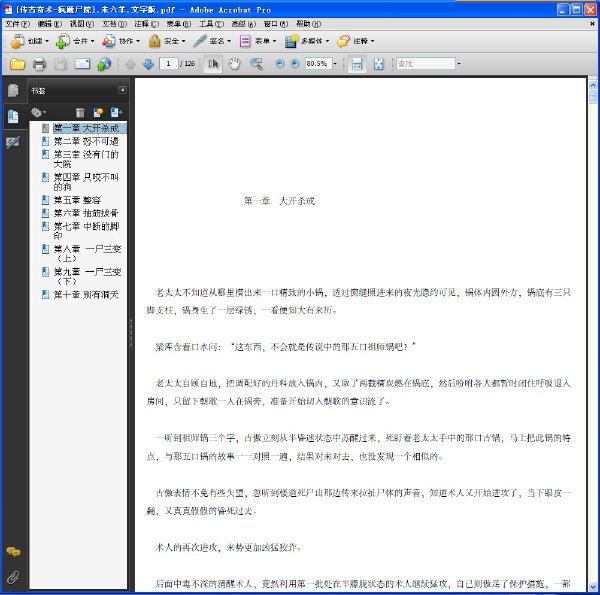The height and width of the screenshot is (595, 600).
Task: Open the Attachments paperclip panel
Action: tap(13, 577)
